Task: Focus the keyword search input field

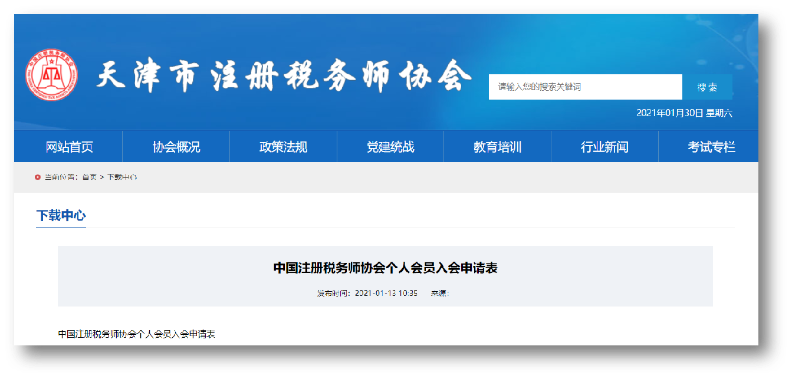Action: [585, 87]
